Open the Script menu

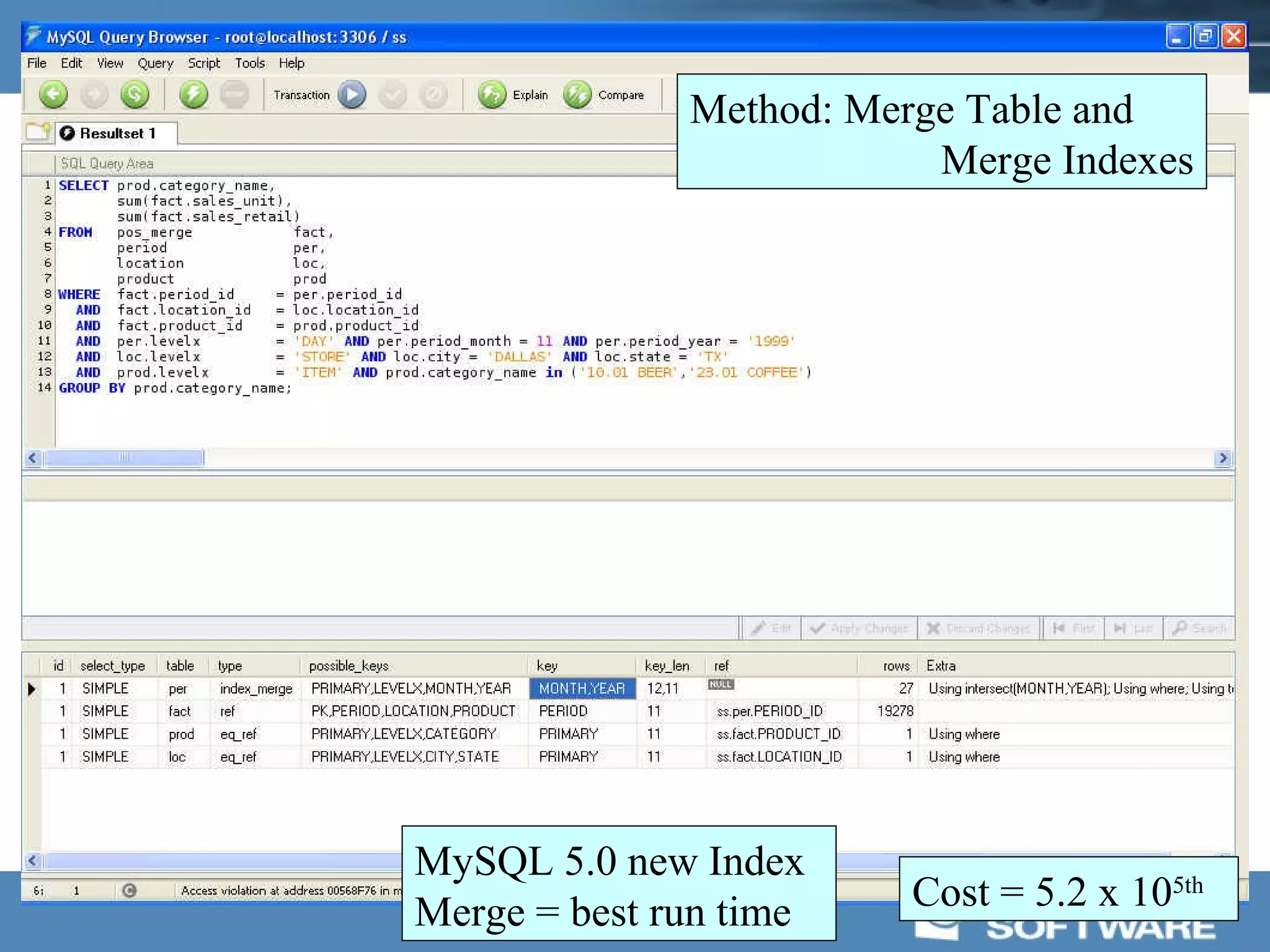[x=204, y=63]
